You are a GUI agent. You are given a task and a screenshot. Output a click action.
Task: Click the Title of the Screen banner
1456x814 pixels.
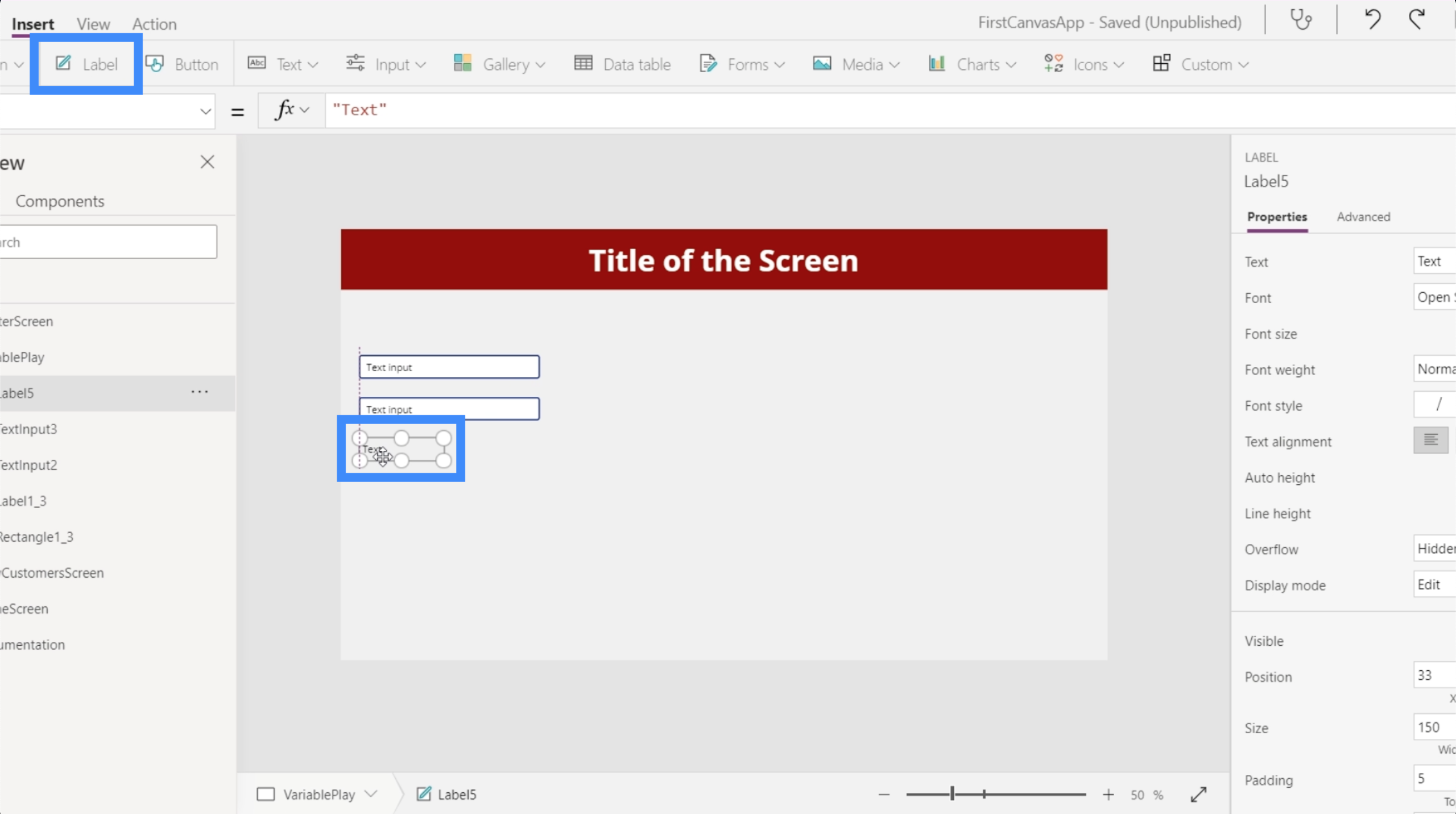(x=723, y=260)
